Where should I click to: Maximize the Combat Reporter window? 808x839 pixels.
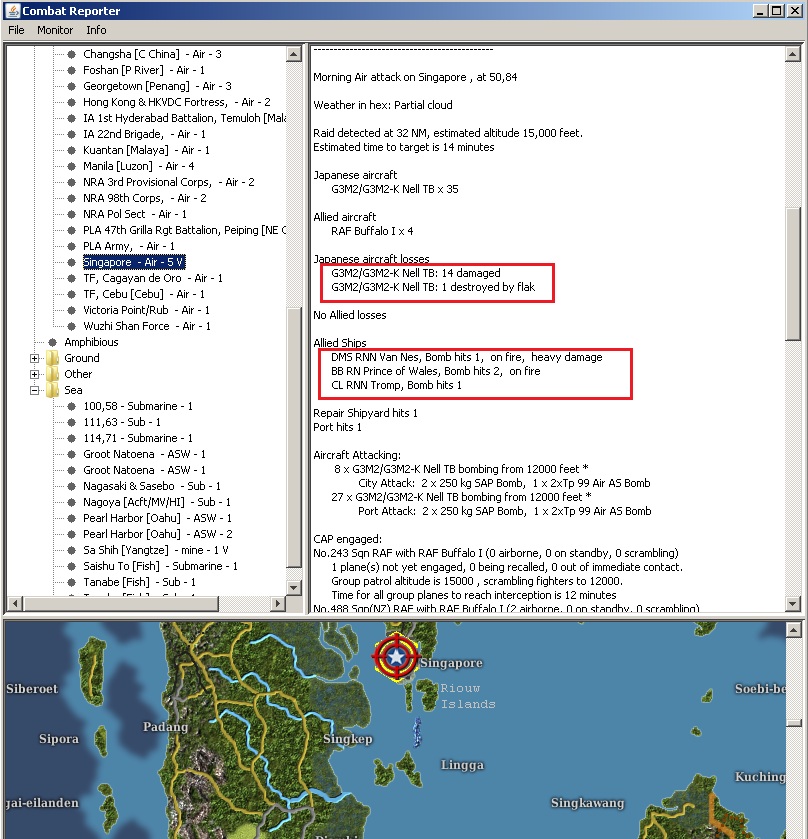tap(777, 11)
